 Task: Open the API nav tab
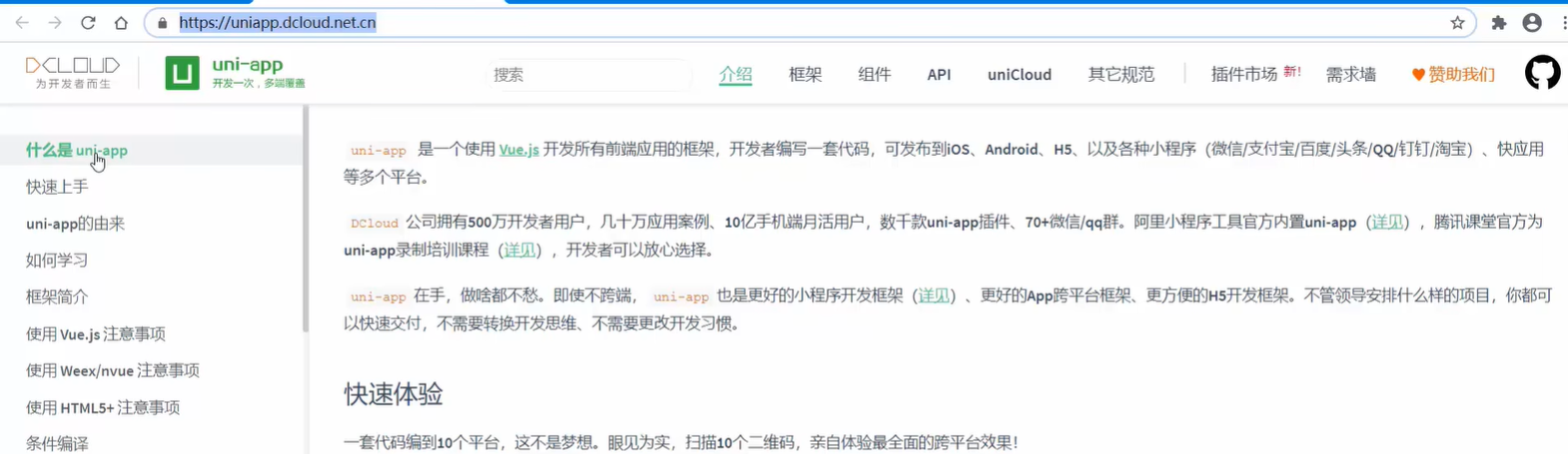point(939,74)
